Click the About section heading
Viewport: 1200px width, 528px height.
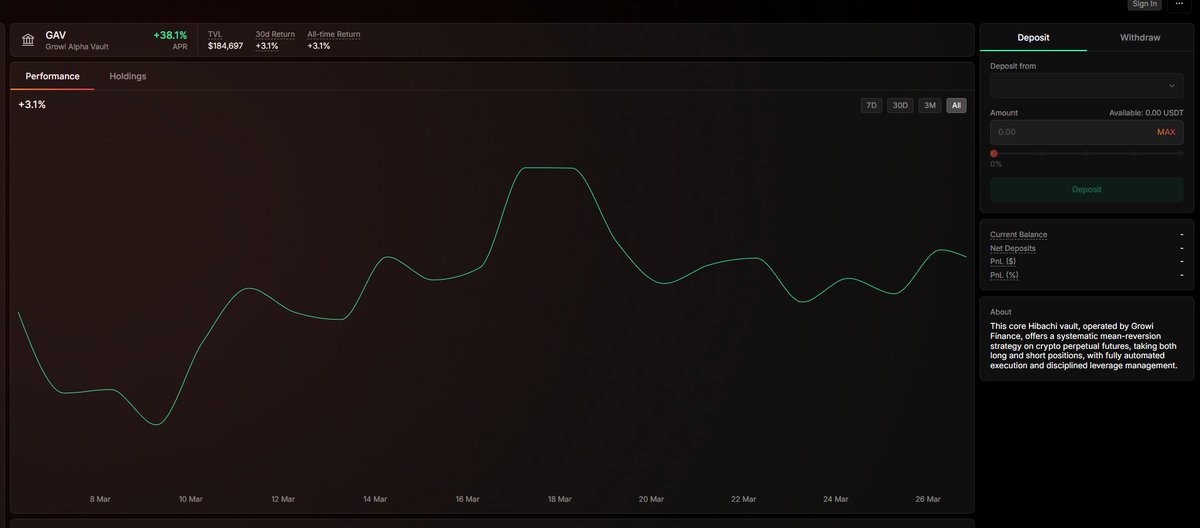[1001, 311]
